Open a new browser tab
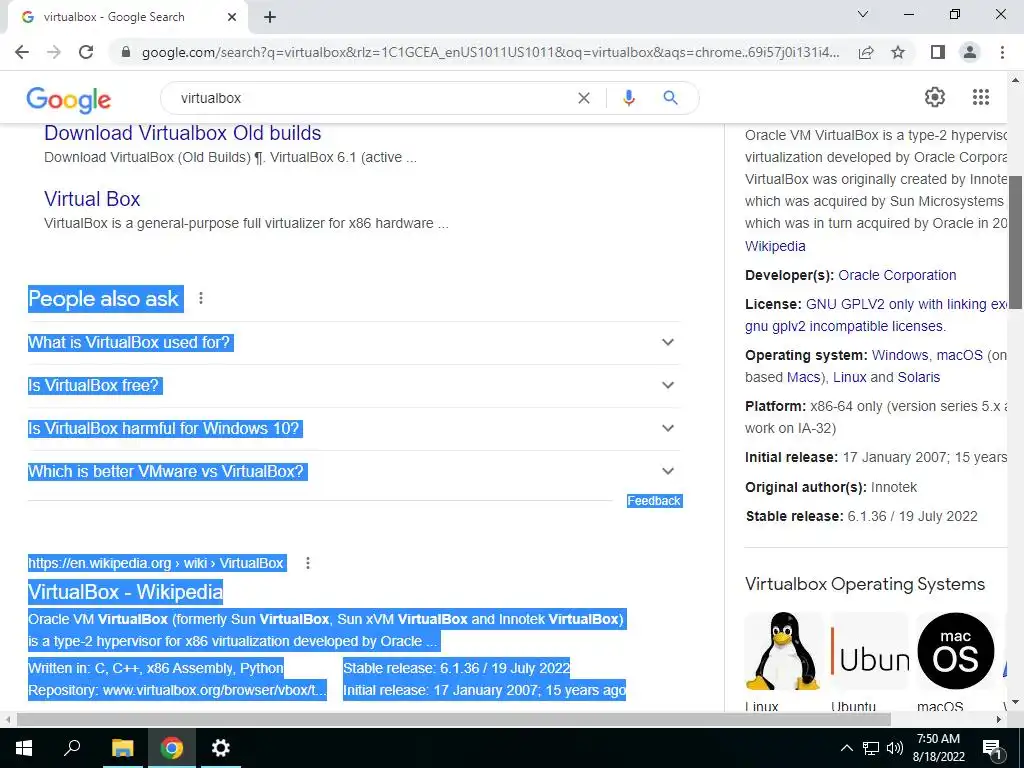This screenshot has width=1024, height=768. tap(270, 17)
